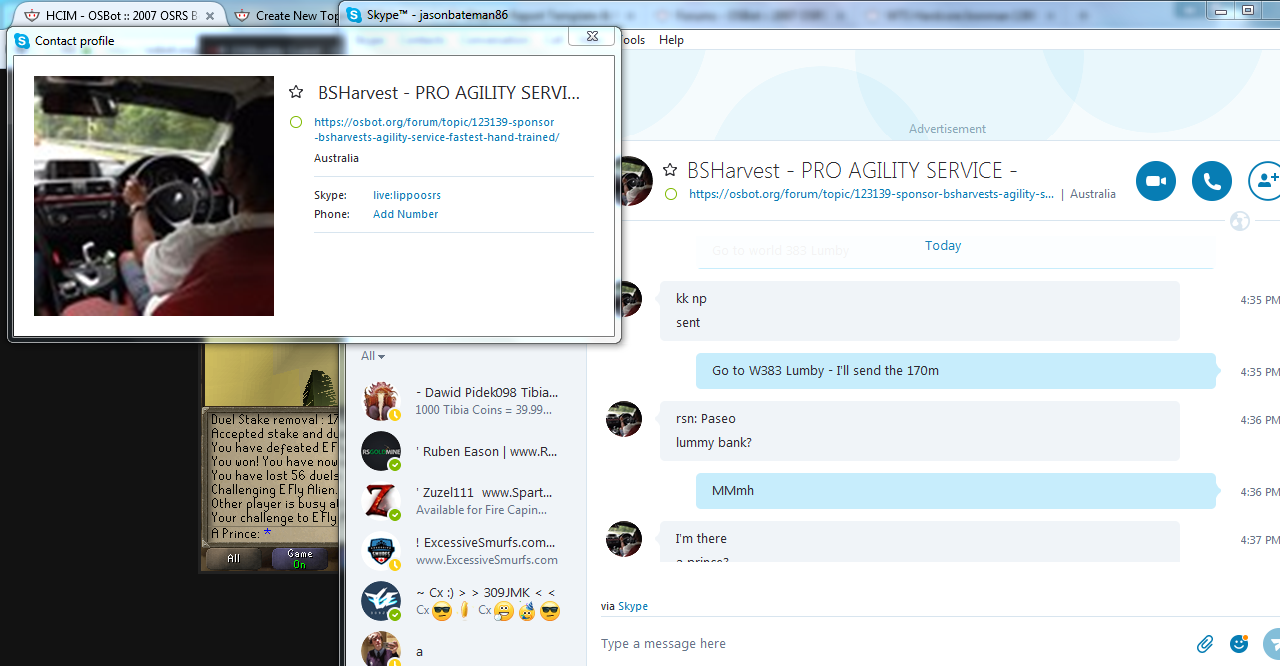Start a voice call with BSHarvest

point(1212,181)
